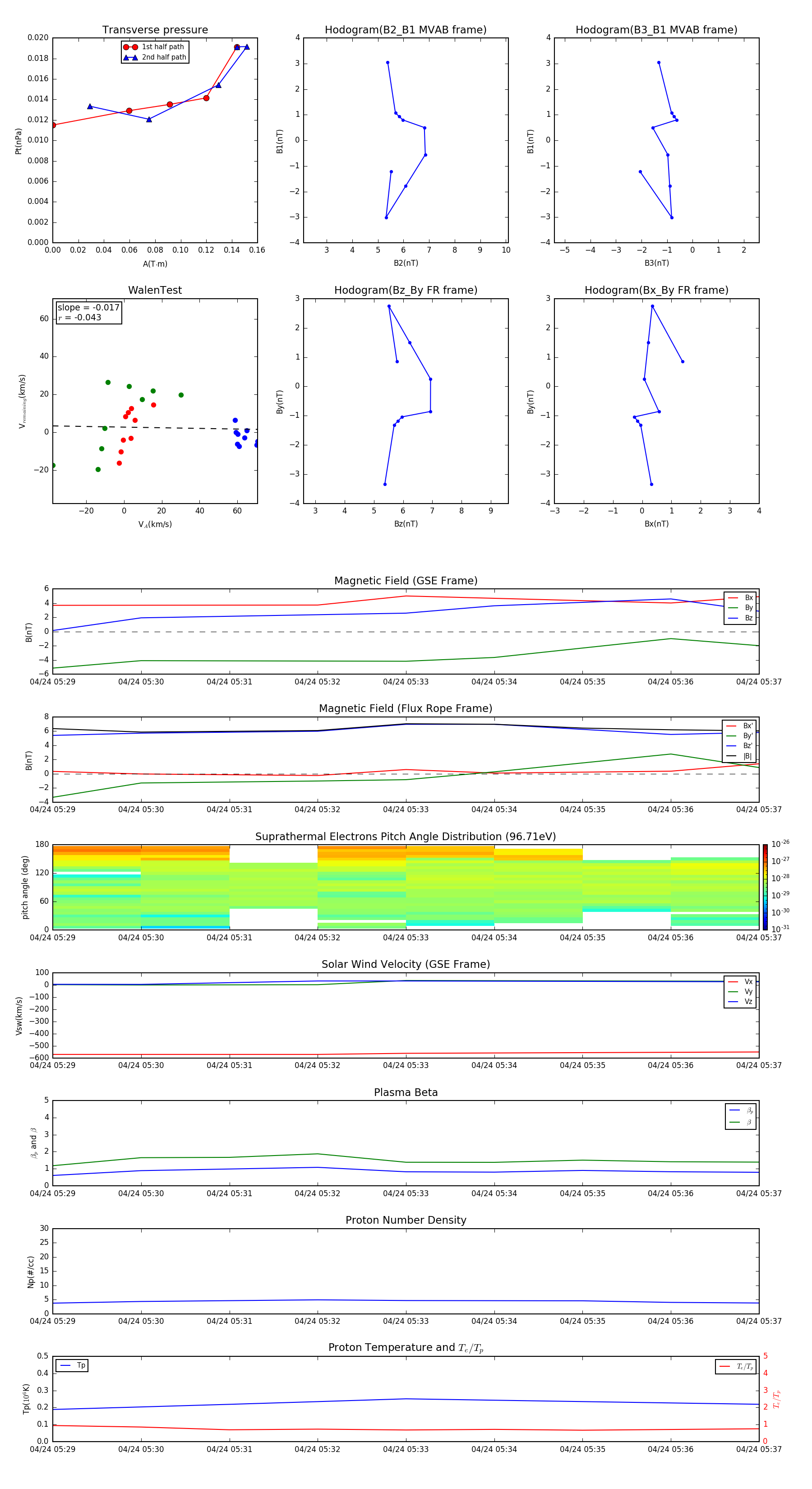Viewport: 812px width, 1489px height.
Task: Click '04/24 05:29' tick under proton temperature panel
Action: [53, 1449]
